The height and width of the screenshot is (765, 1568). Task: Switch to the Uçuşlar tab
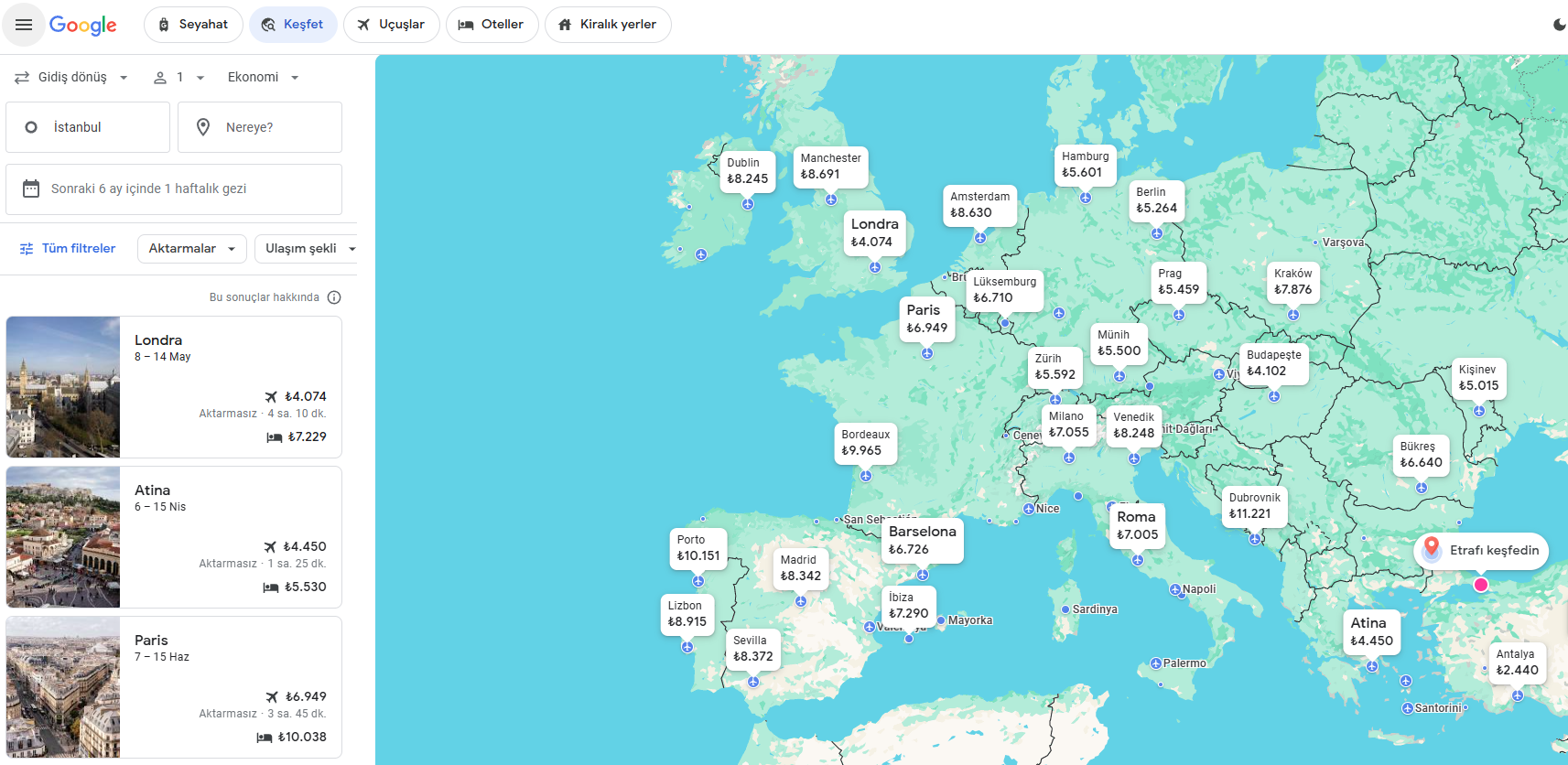click(391, 25)
